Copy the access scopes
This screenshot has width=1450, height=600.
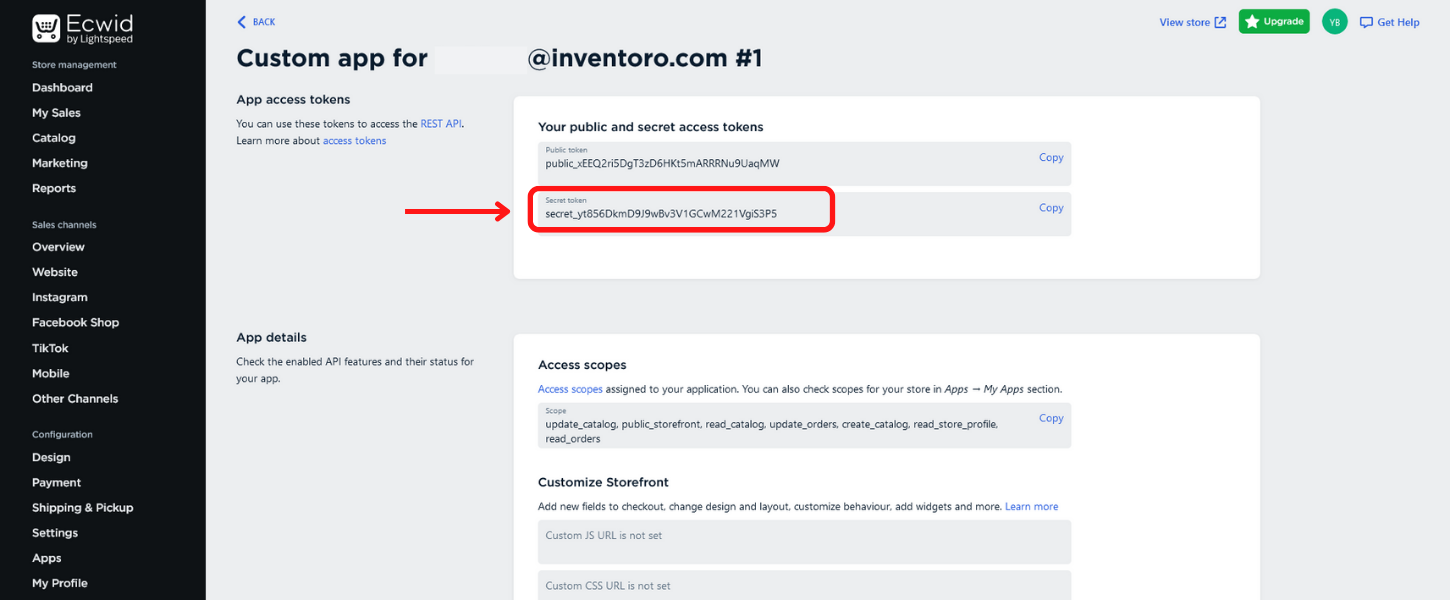point(1051,418)
